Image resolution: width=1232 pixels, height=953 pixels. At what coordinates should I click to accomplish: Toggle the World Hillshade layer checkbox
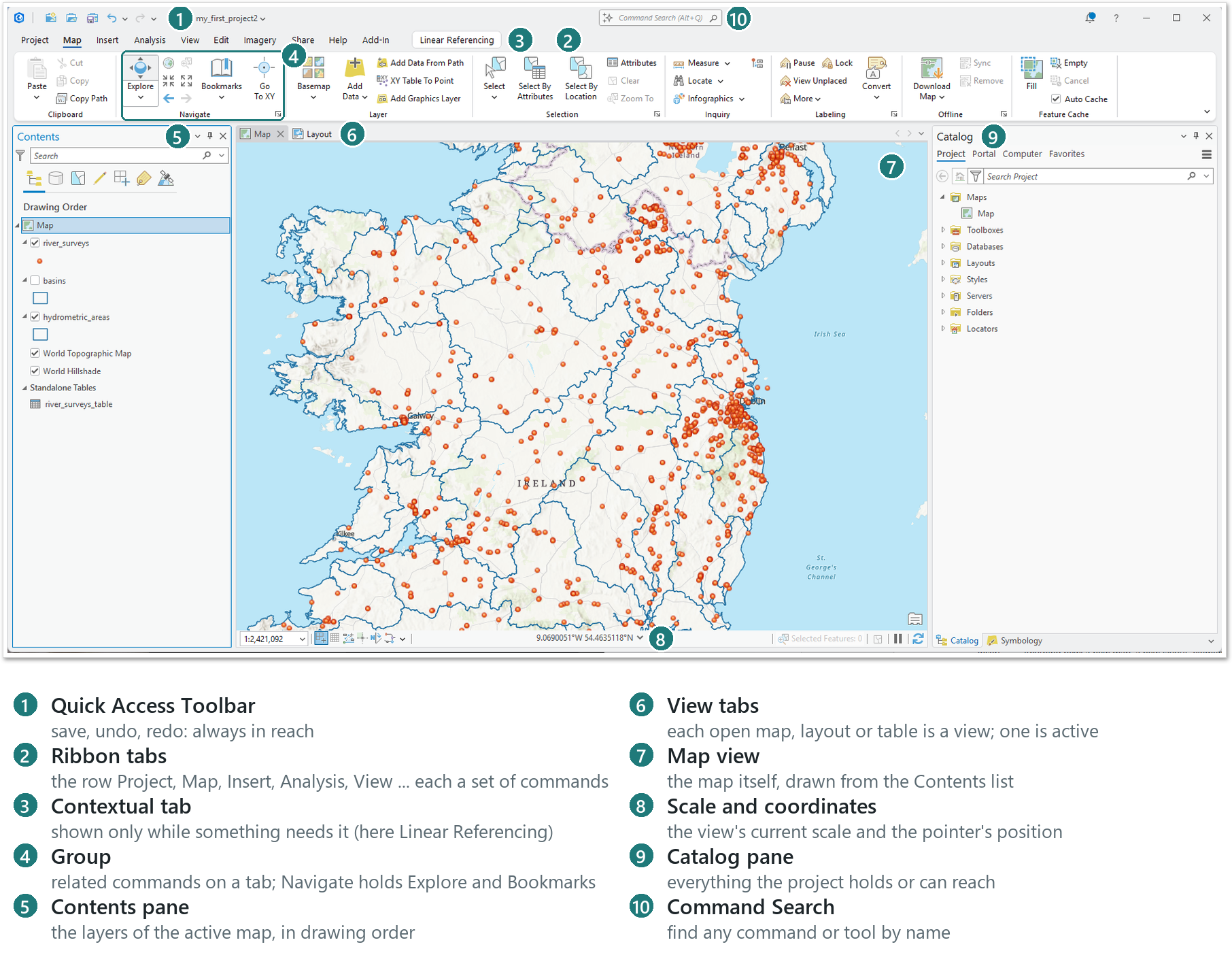pyautogui.click(x=35, y=371)
